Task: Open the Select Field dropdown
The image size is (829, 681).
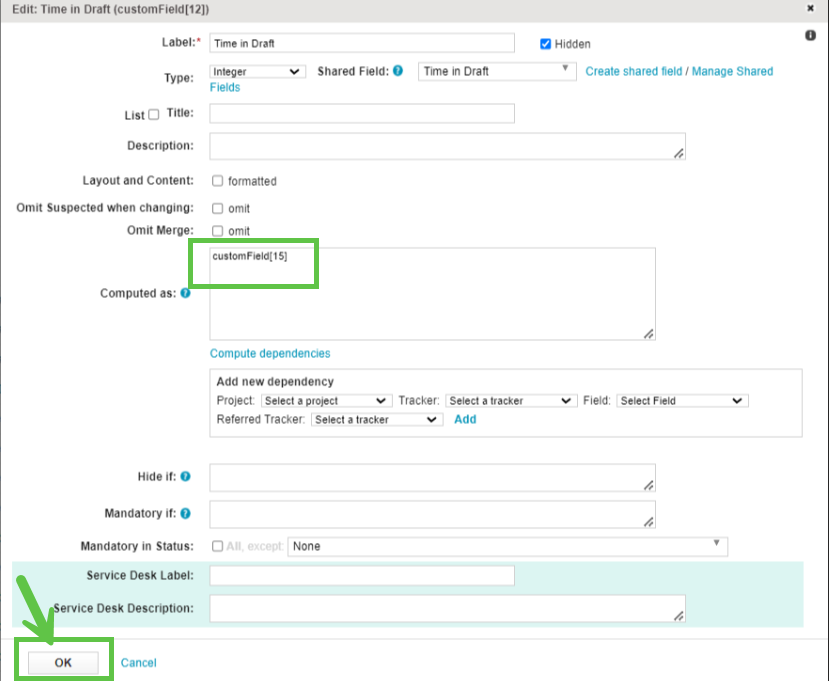Action: (x=682, y=400)
